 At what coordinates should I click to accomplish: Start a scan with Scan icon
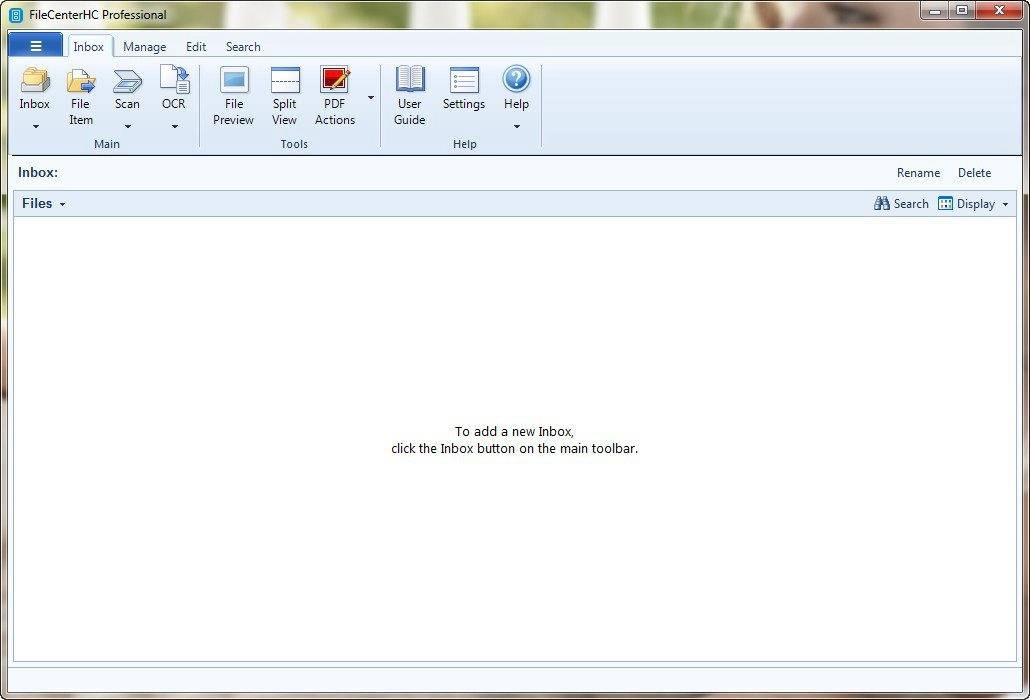(x=127, y=80)
